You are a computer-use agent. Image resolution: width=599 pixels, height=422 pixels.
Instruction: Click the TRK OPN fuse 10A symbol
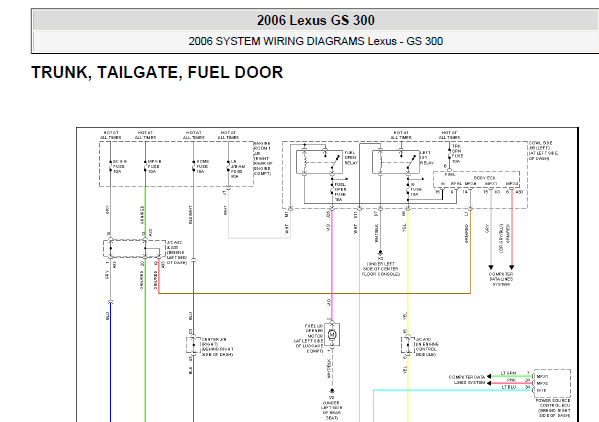pyautogui.click(x=450, y=154)
